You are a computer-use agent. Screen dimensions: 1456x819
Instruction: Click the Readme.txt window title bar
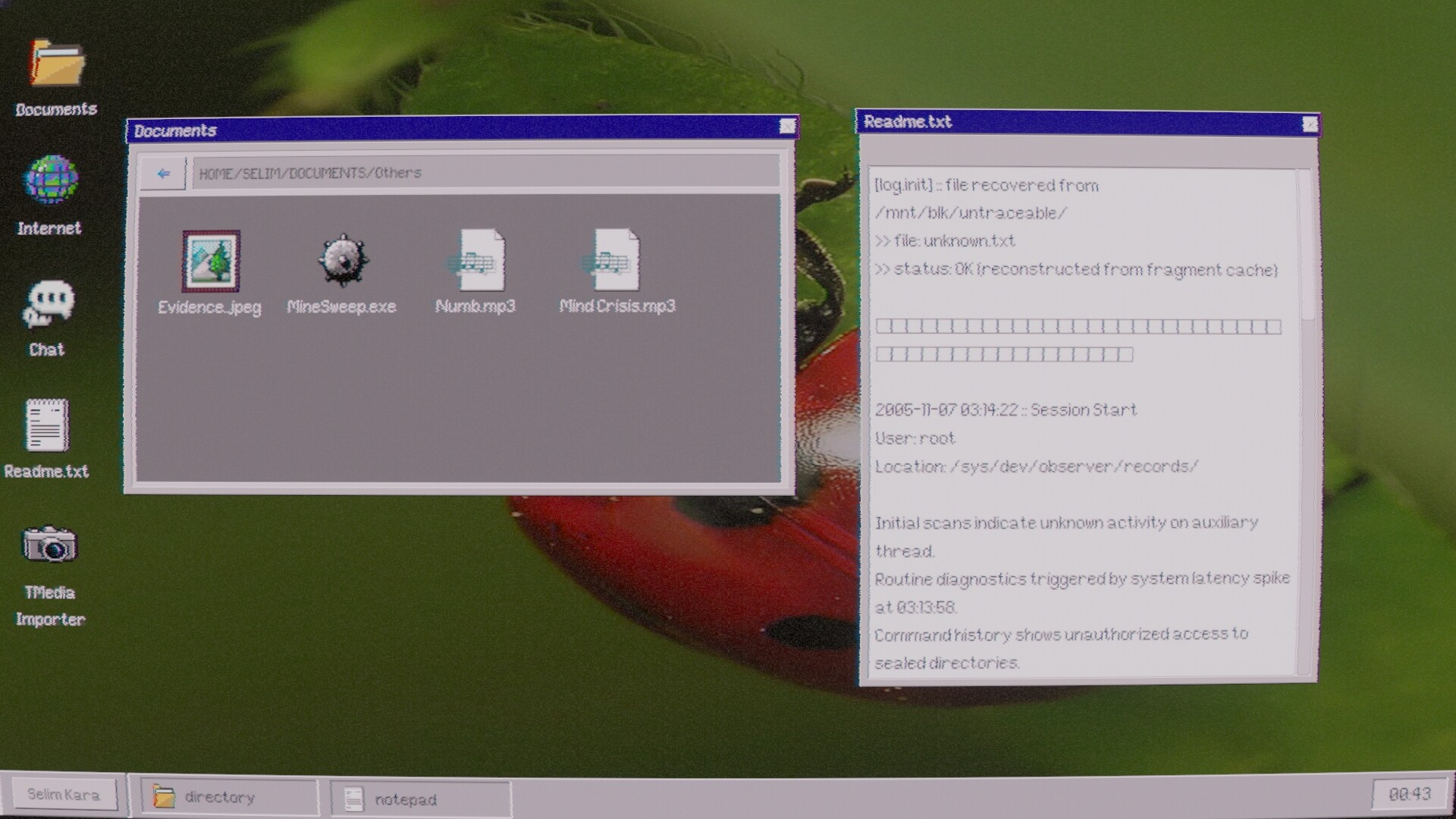[x=1087, y=122]
